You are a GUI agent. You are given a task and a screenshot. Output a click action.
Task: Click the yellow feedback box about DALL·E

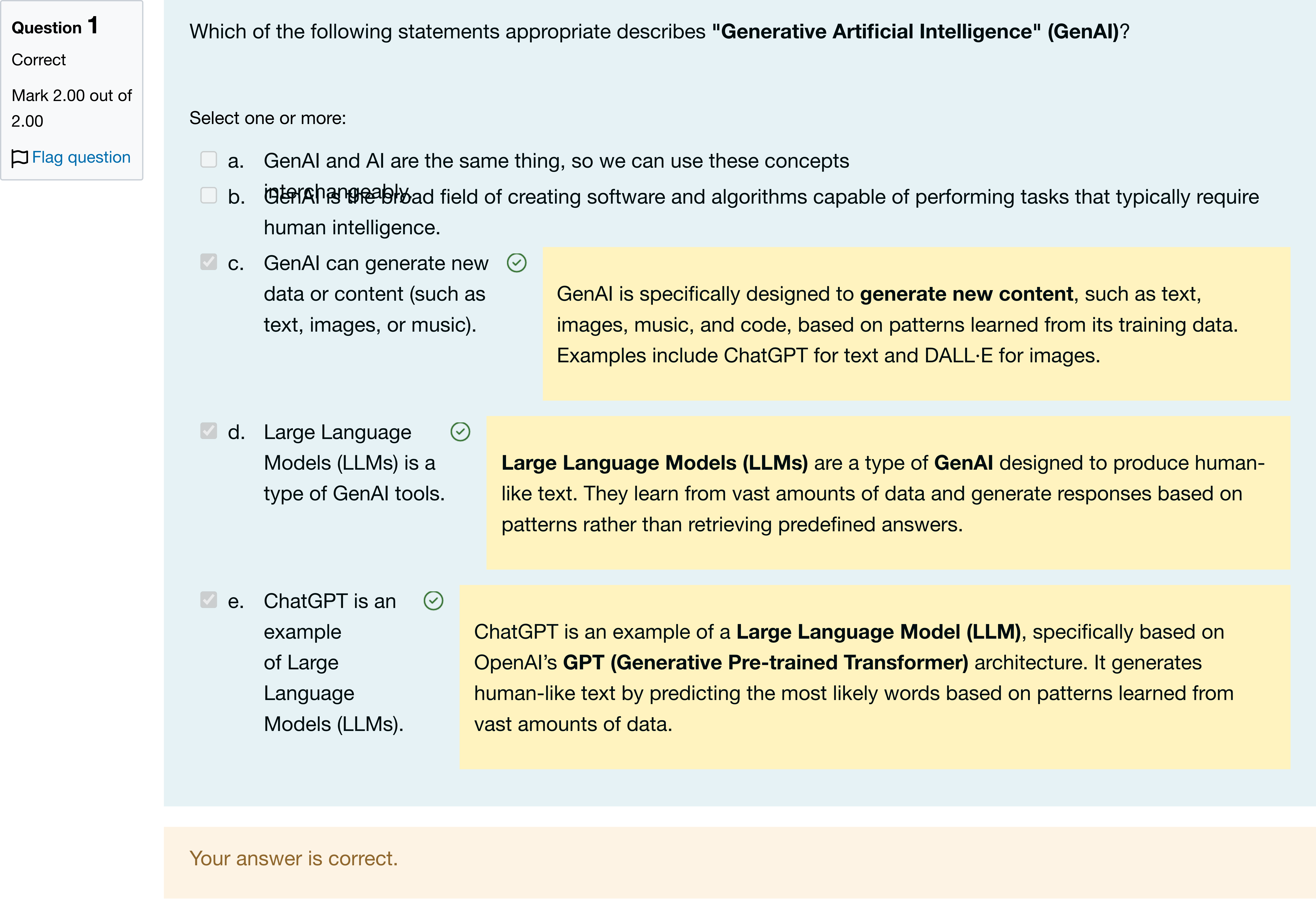pos(917,324)
